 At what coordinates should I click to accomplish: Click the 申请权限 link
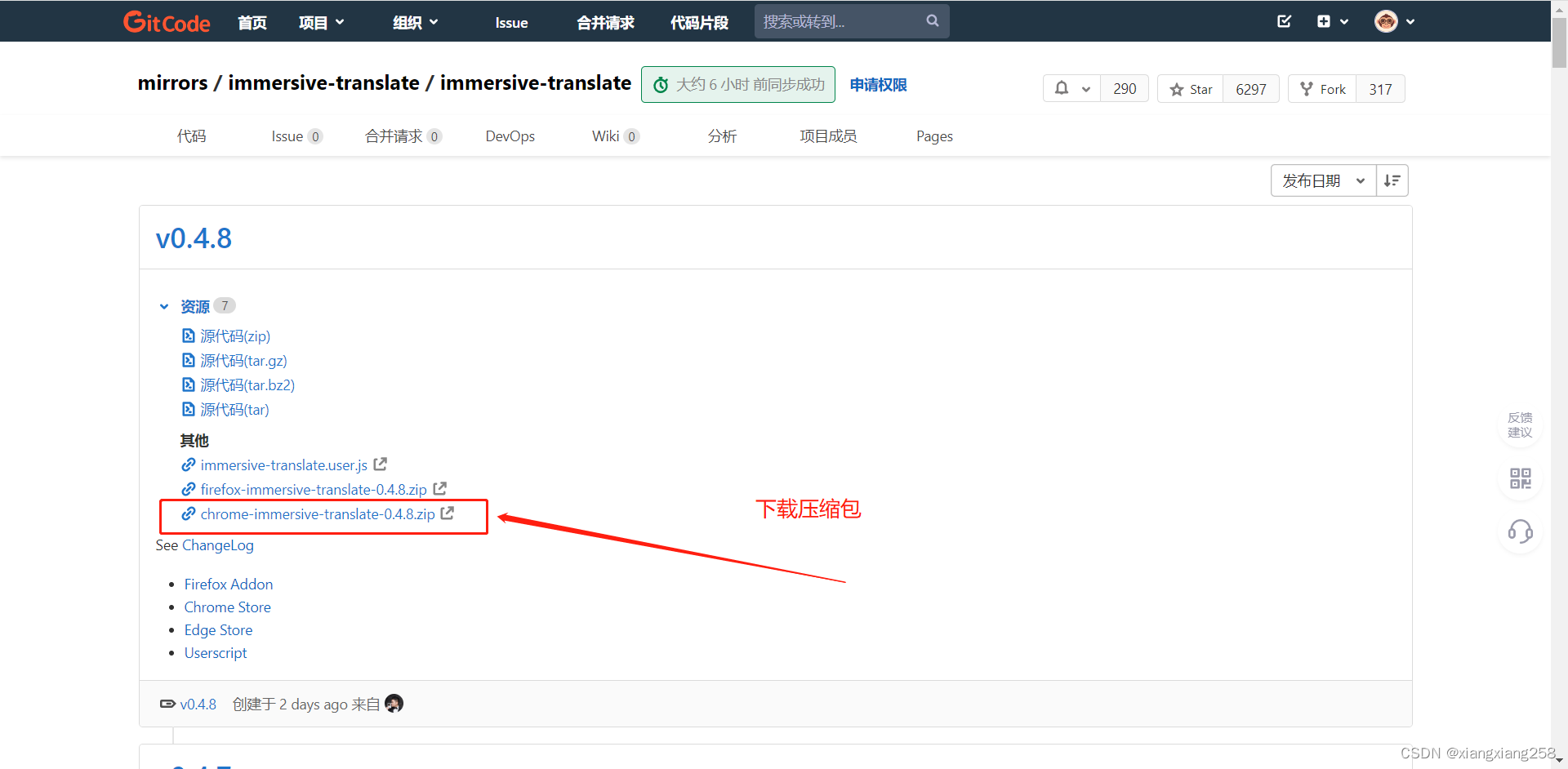(878, 85)
